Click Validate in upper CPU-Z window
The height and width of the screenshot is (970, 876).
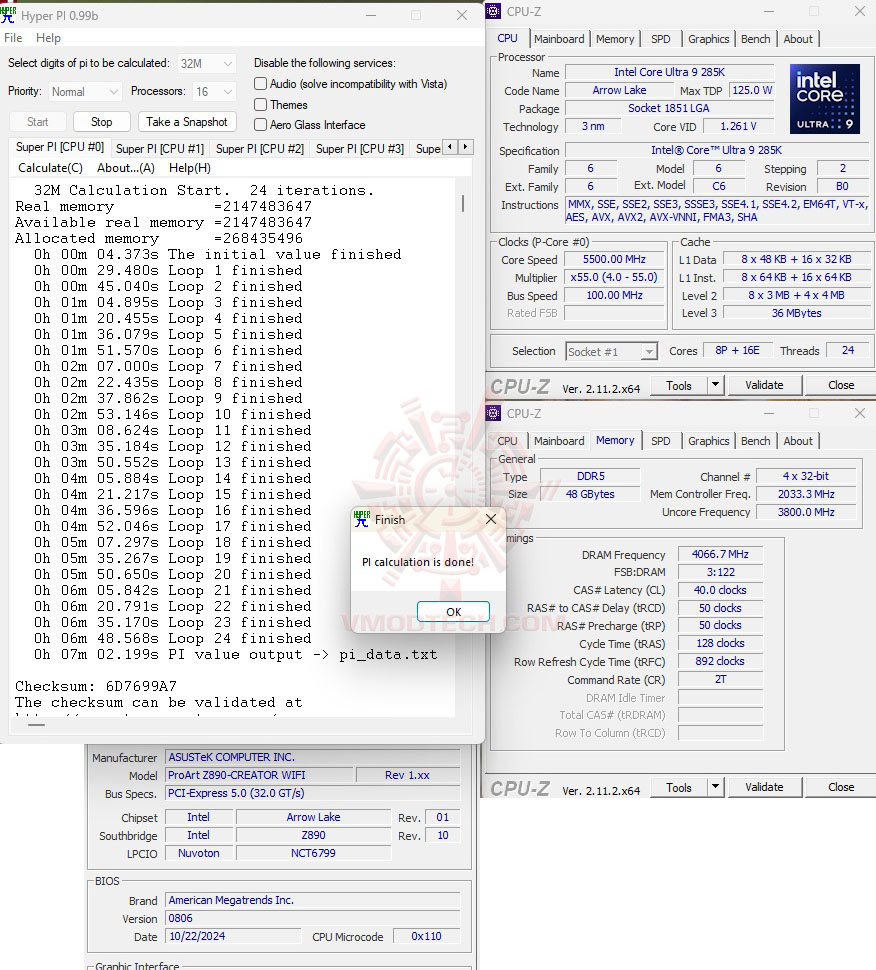[764, 385]
